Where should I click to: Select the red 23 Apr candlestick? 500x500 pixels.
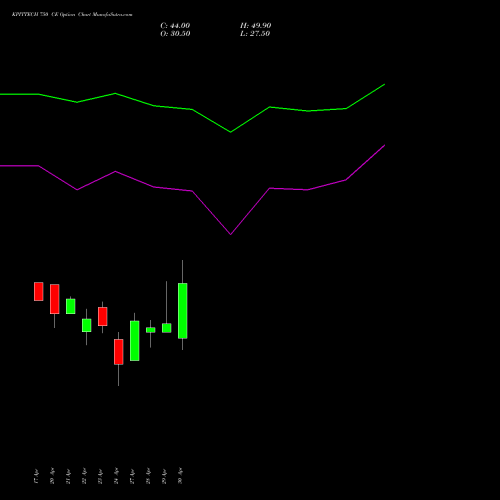coord(103,316)
